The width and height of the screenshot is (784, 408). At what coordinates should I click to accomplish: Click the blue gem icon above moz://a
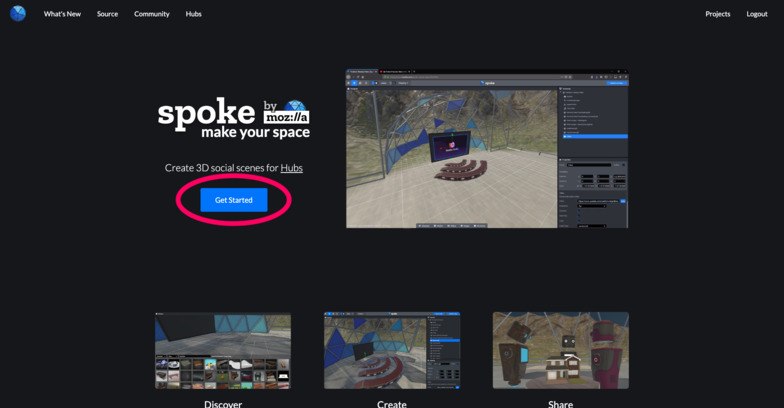295,106
